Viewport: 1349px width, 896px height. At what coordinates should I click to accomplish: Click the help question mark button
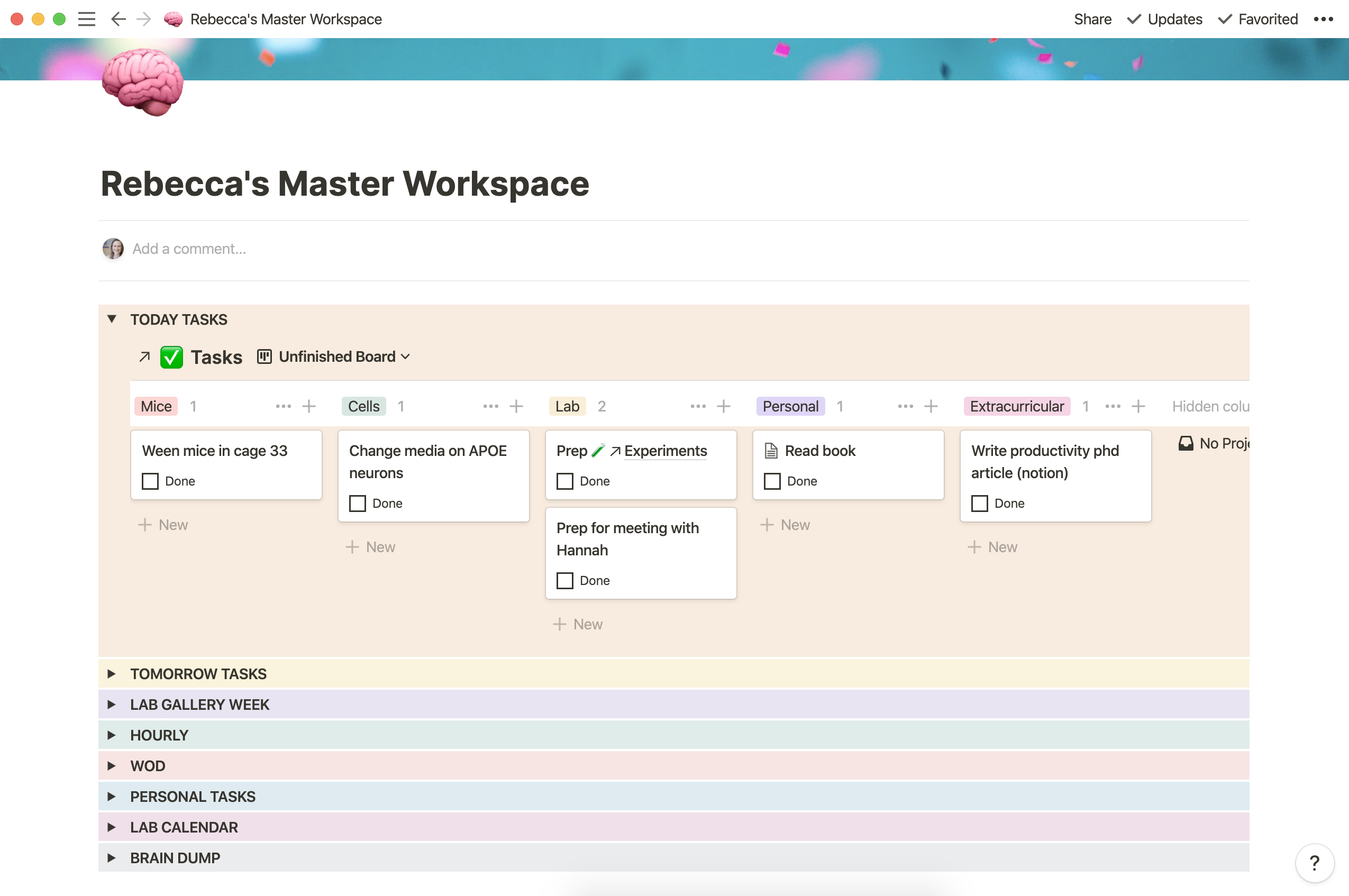[x=1314, y=862]
